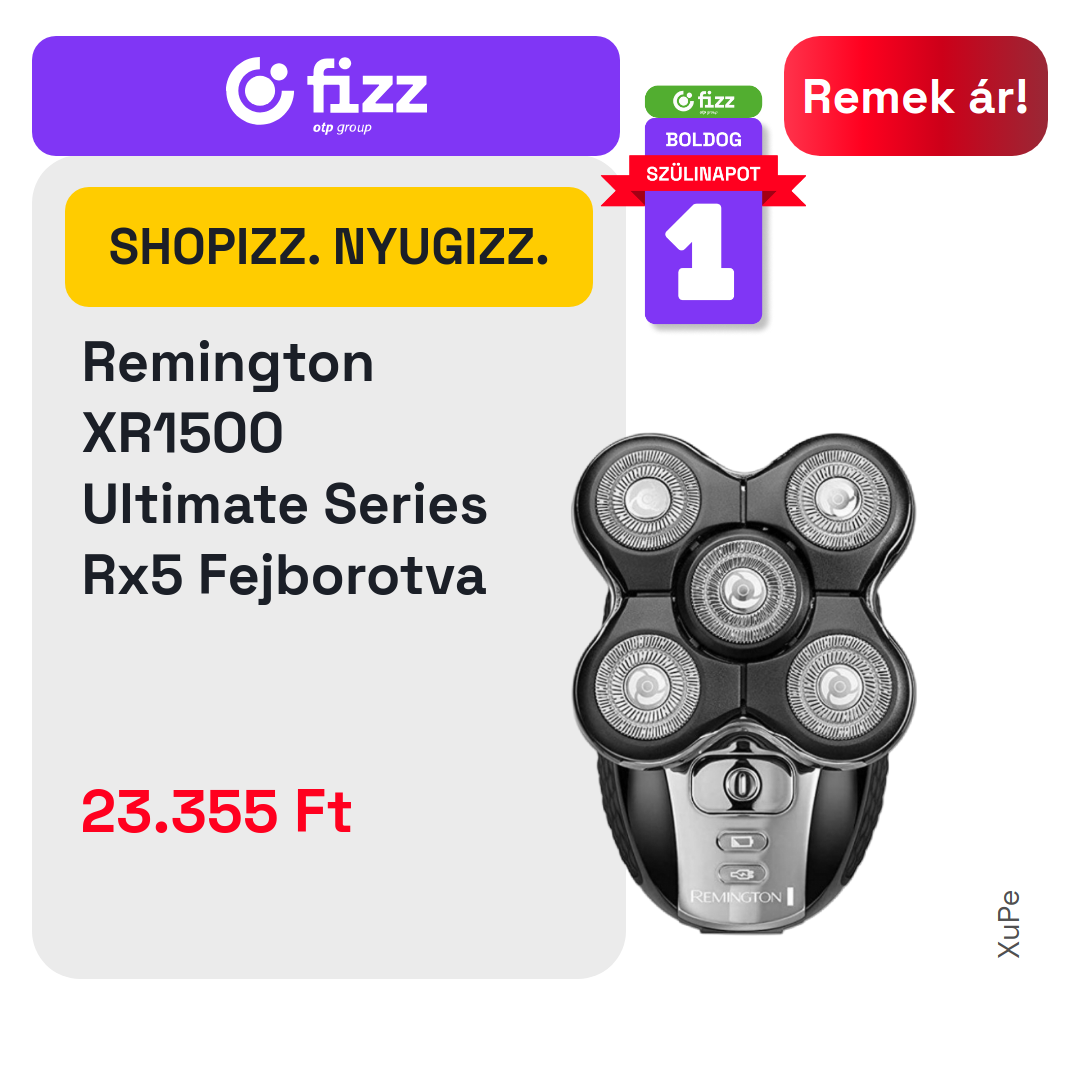Click the fizz otp group logo

(326, 94)
